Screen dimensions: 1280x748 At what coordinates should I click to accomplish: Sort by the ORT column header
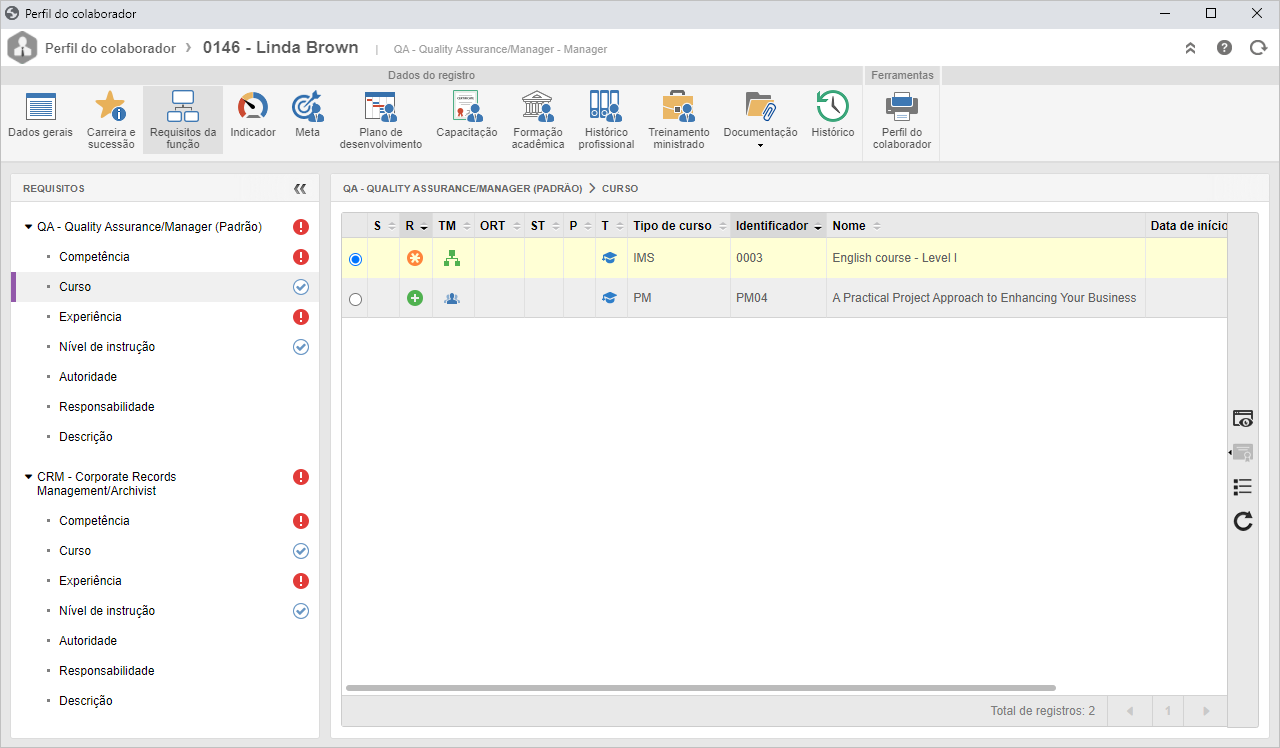coord(499,226)
